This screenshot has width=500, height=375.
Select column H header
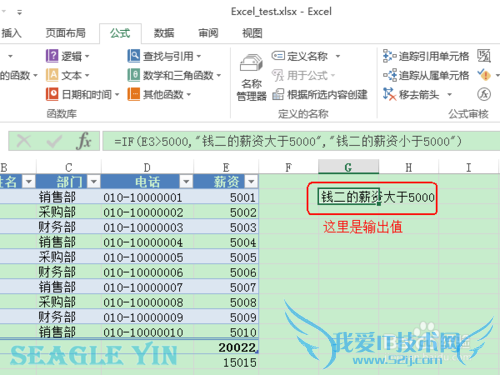[409, 167]
